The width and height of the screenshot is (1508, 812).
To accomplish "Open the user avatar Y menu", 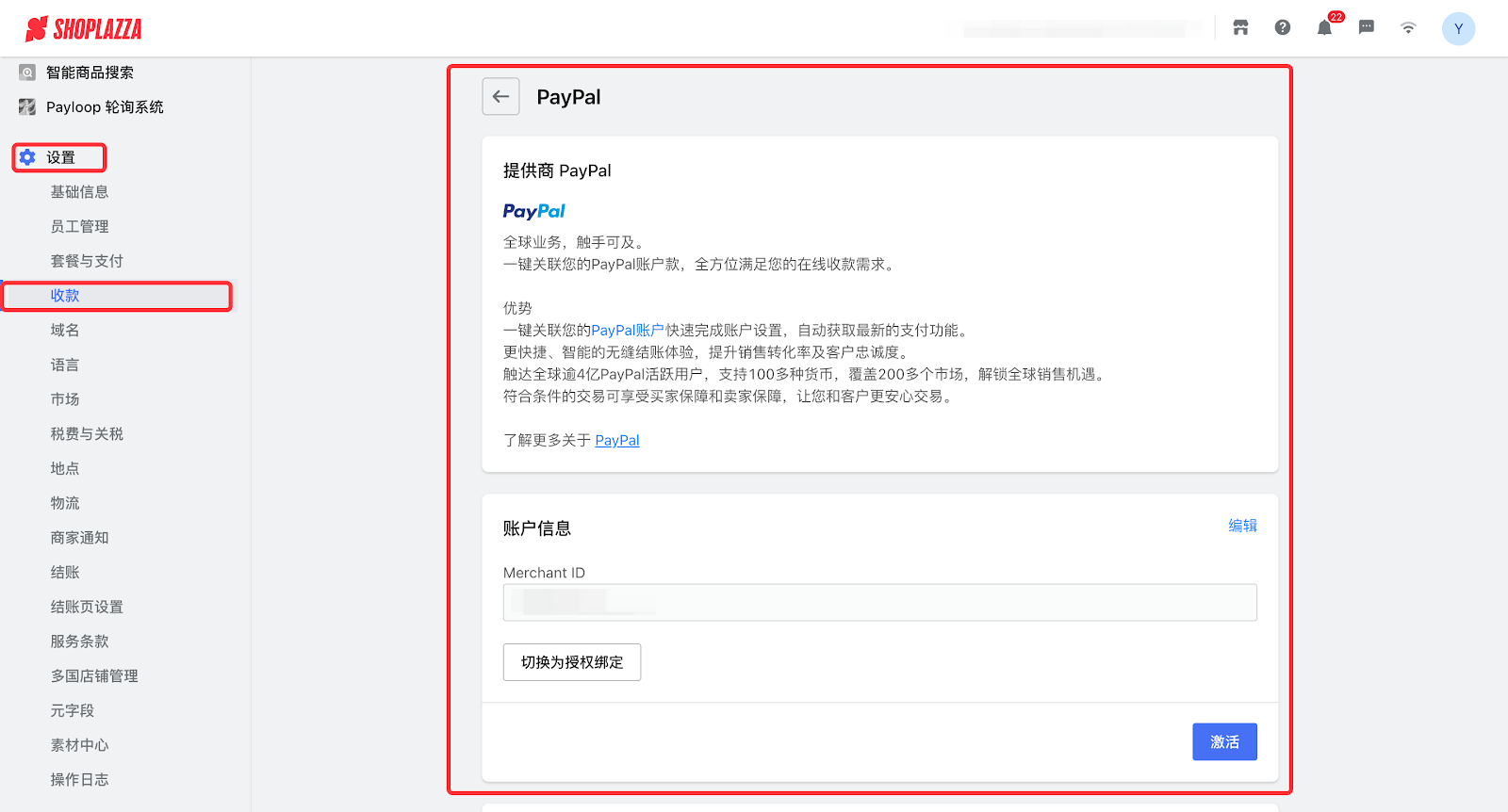I will point(1458,29).
